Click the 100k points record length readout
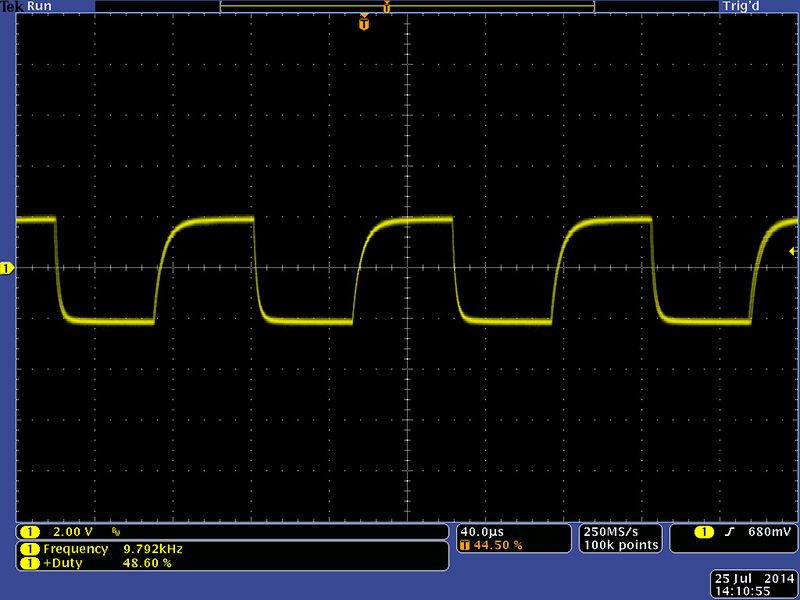800x600 pixels. pyautogui.click(x=621, y=545)
